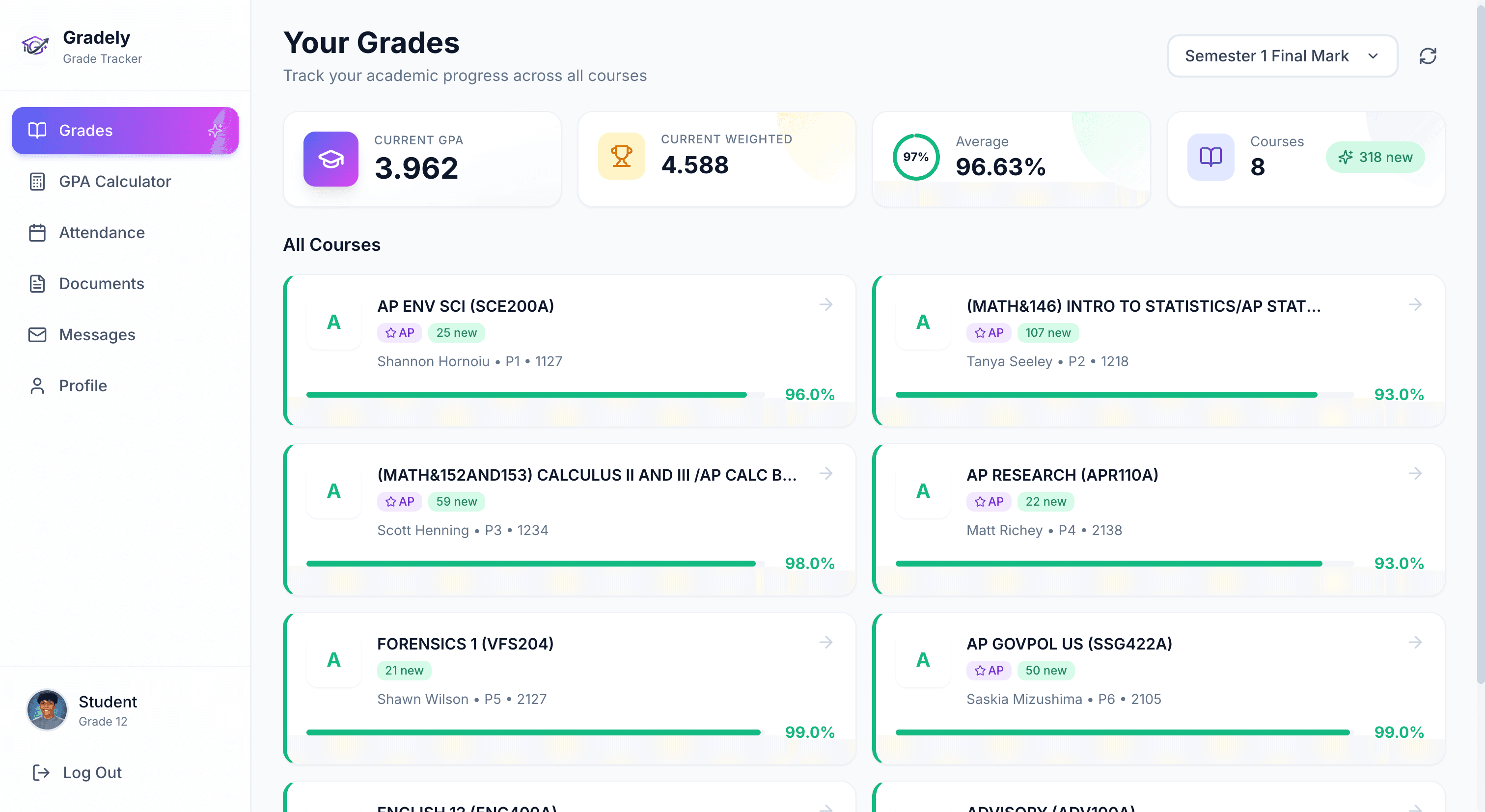Click the Student profile avatar photo
Image resolution: width=1485 pixels, height=812 pixels.
(47, 710)
